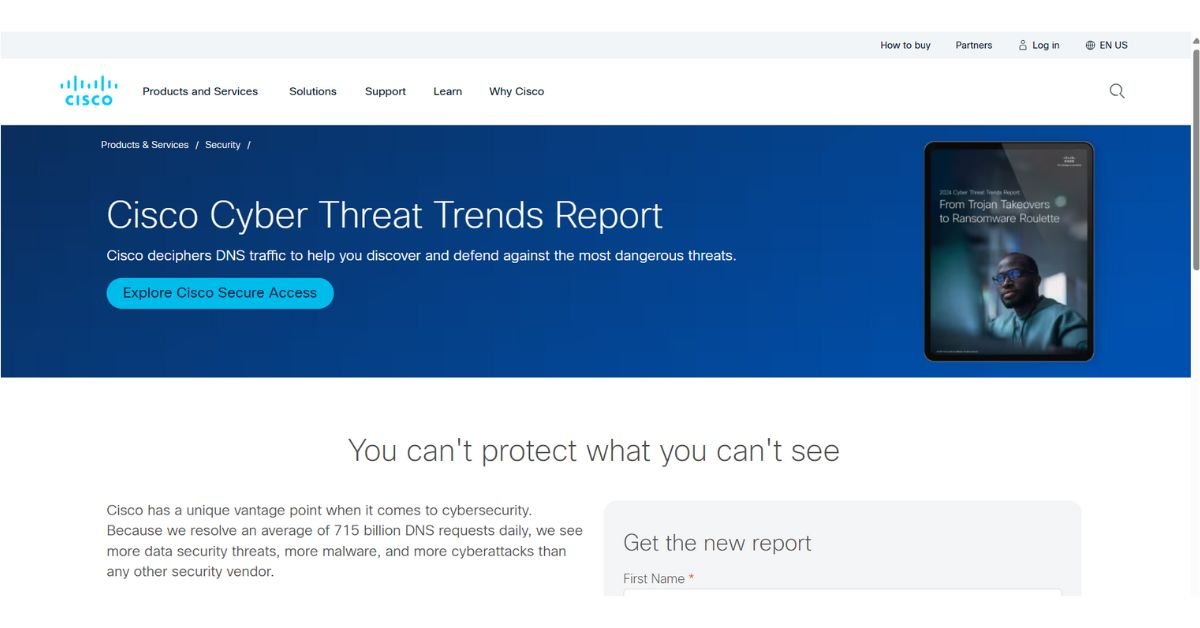Click the Cisco Cyber Threat Trends Report heading
This screenshot has height=628, width=1200.
(385, 214)
